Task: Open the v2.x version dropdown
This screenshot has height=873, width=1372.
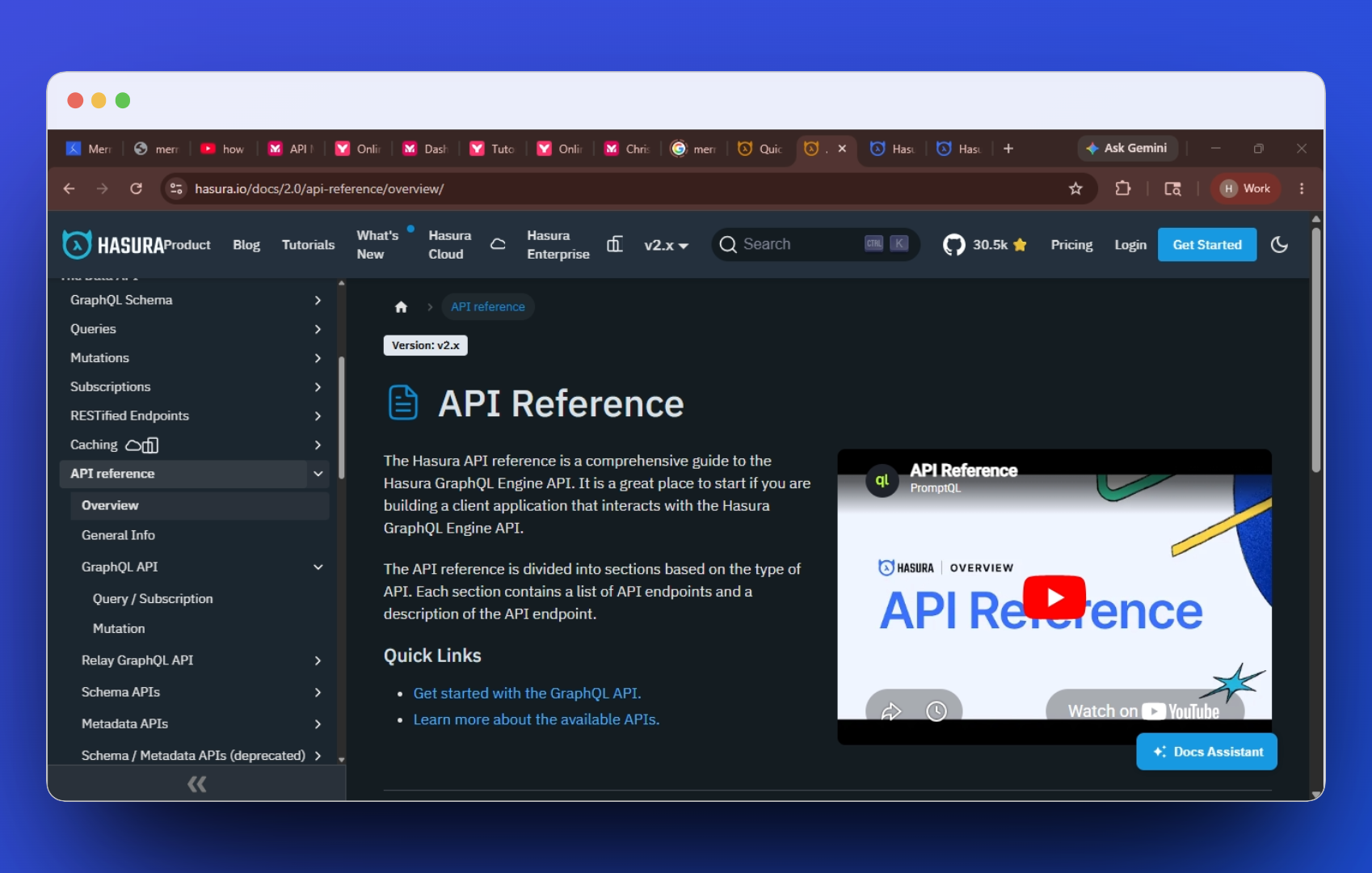Action: [x=666, y=245]
